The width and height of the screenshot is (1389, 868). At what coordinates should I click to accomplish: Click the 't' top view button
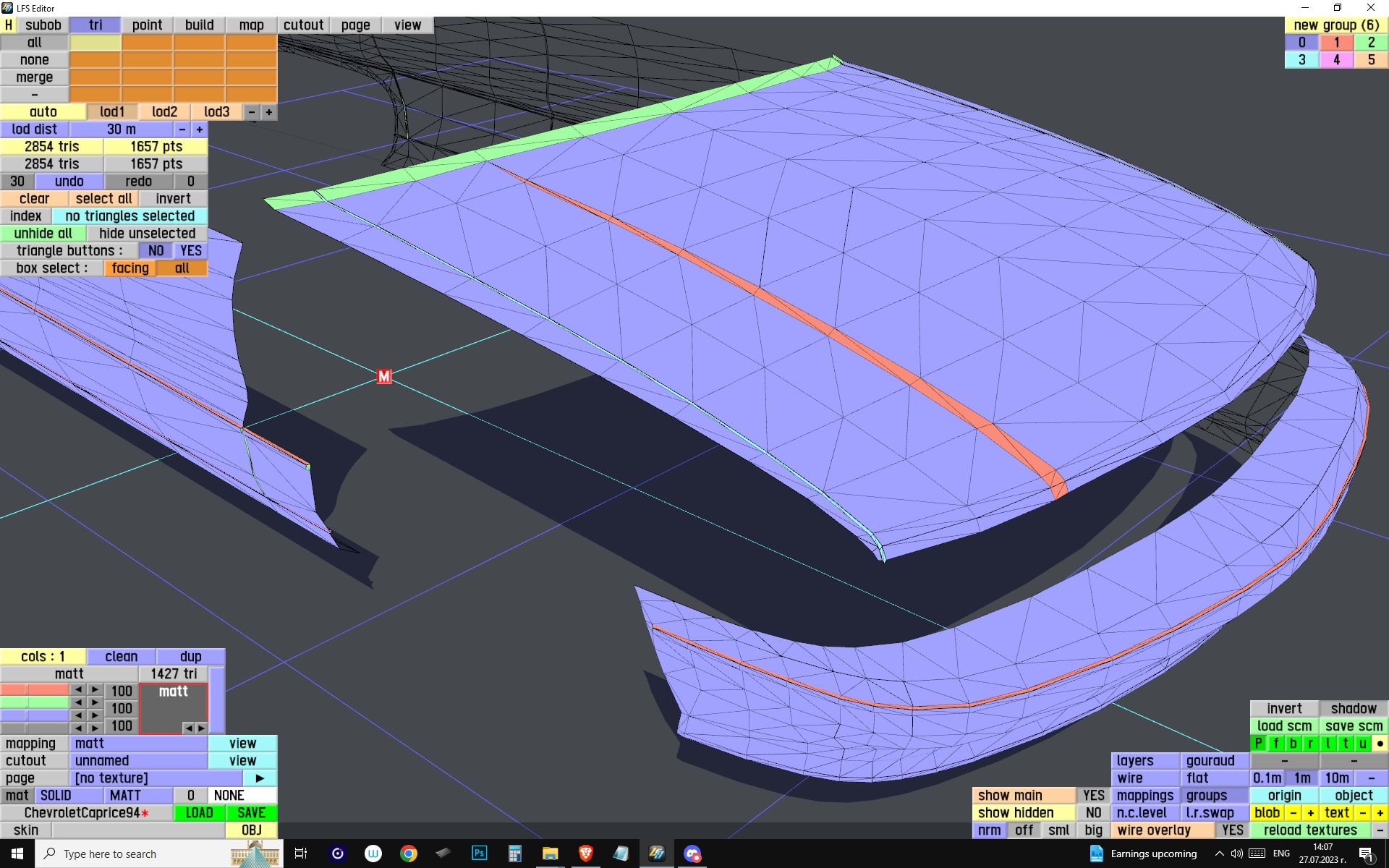click(1345, 744)
